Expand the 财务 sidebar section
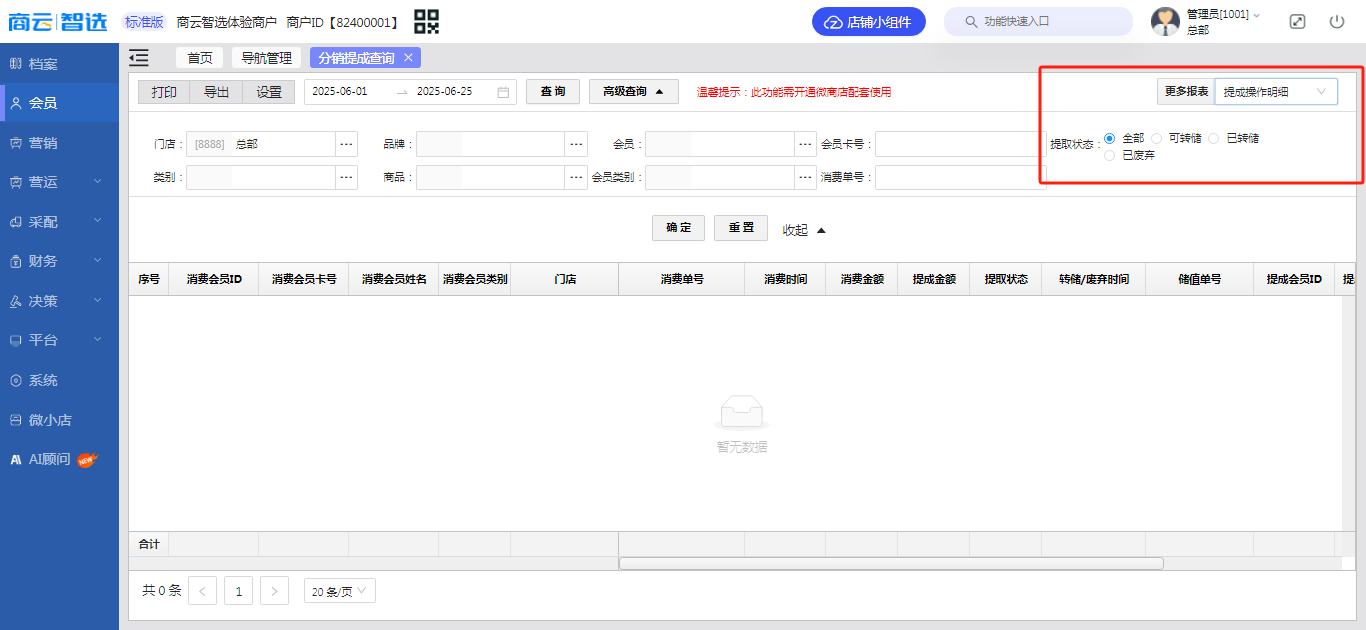1366x630 pixels. pyautogui.click(x=59, y=261)
